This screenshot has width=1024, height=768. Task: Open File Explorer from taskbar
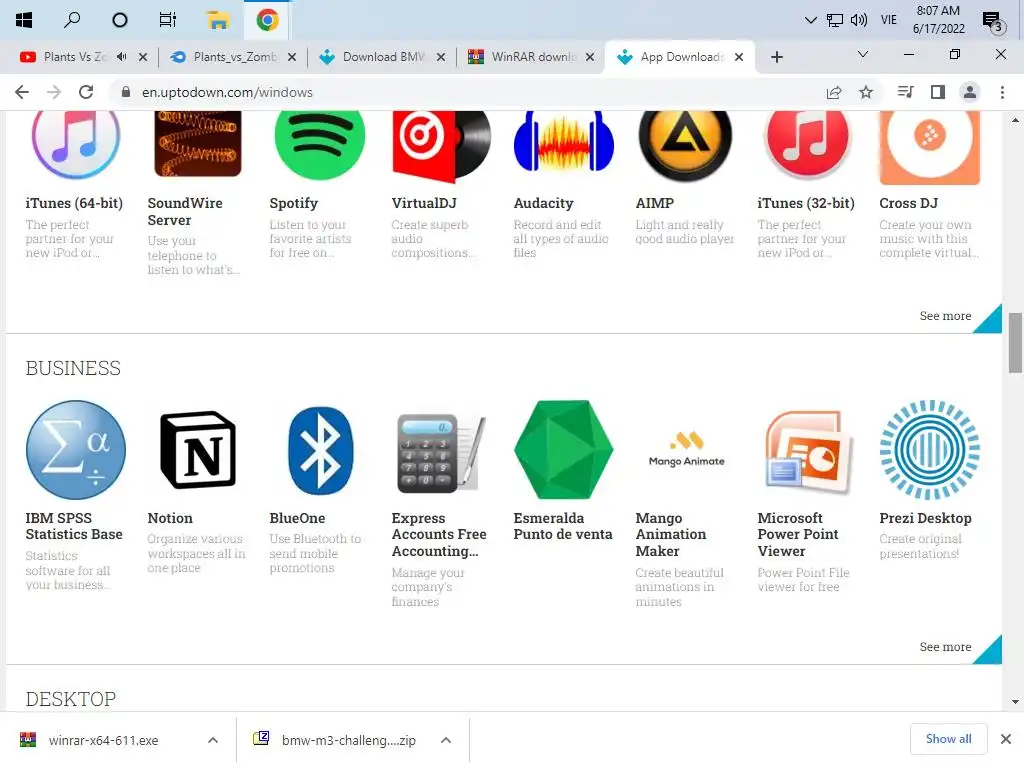217,20
